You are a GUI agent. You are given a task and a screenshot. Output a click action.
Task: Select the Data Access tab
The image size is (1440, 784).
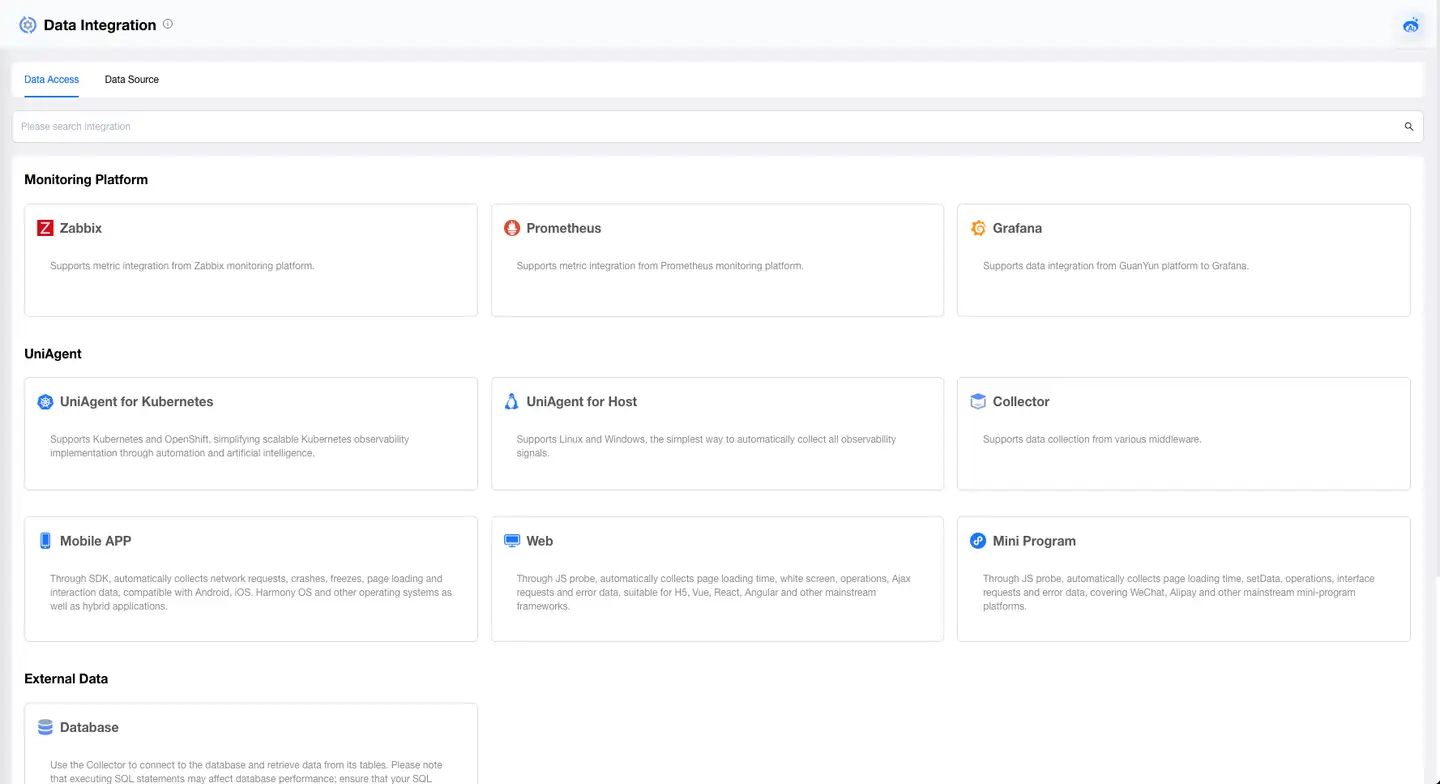(52, 79)
